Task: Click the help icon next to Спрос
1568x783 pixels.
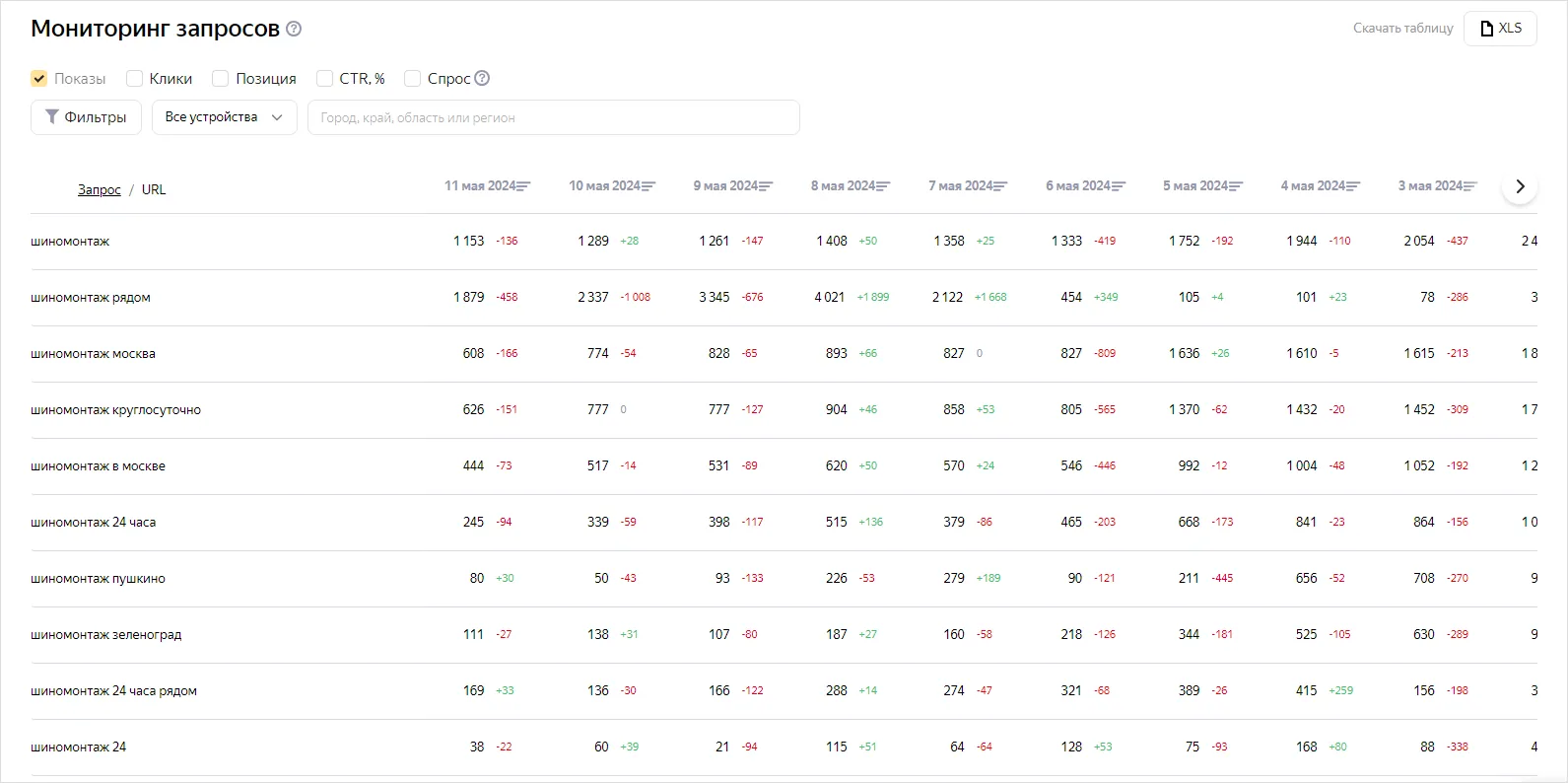Action: [482, 79]
